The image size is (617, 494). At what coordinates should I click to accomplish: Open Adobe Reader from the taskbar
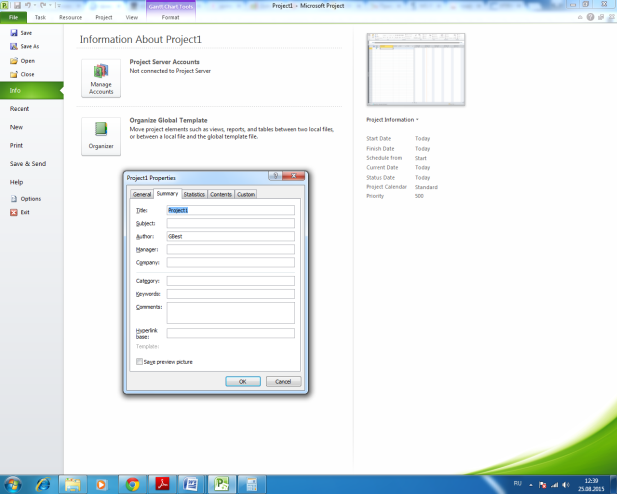click(x=162, y=485)
